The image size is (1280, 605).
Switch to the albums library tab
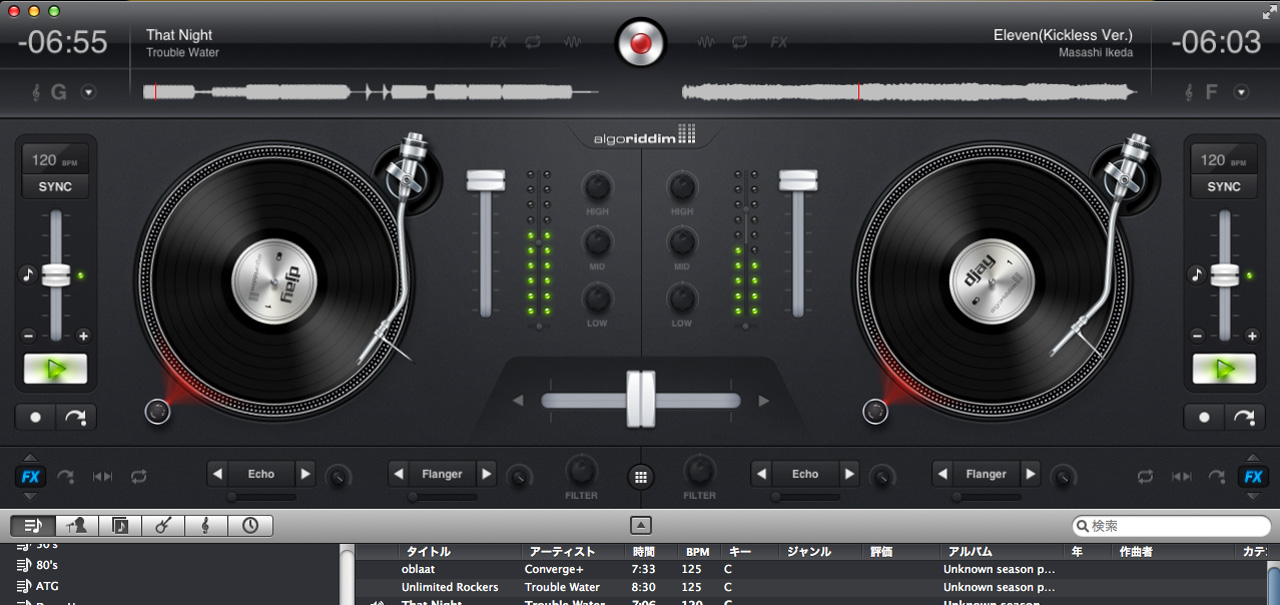(120, 525)
